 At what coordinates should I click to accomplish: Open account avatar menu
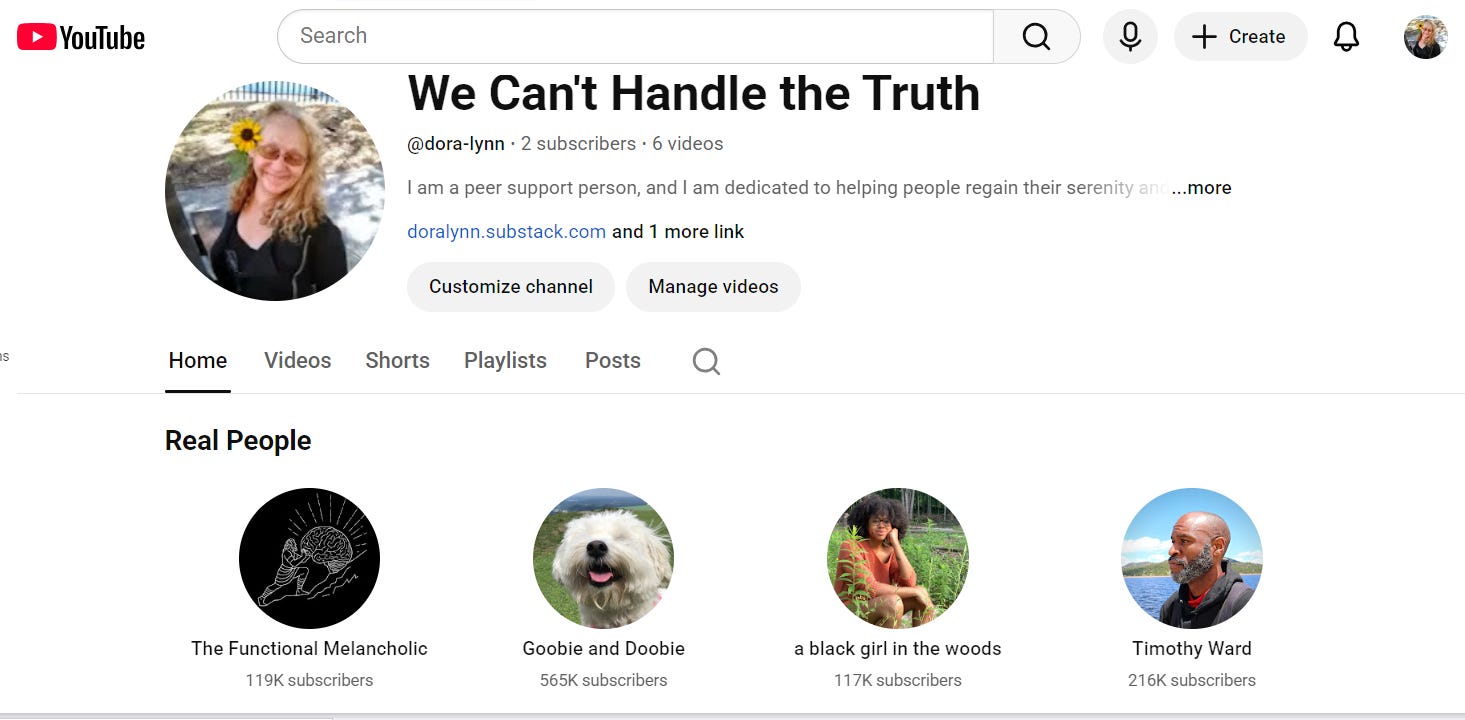coord(1426,37)
